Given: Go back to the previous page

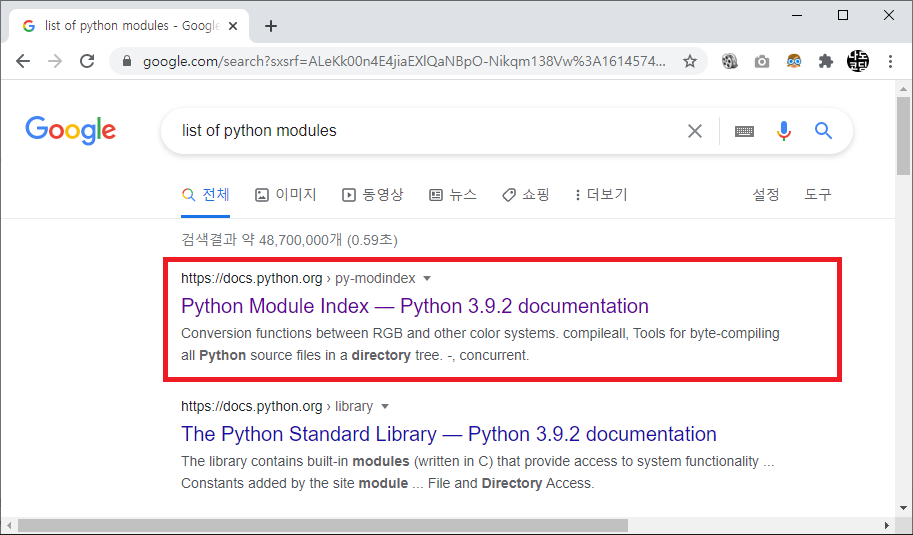Looking at the screenshot, I should point(23,61).
